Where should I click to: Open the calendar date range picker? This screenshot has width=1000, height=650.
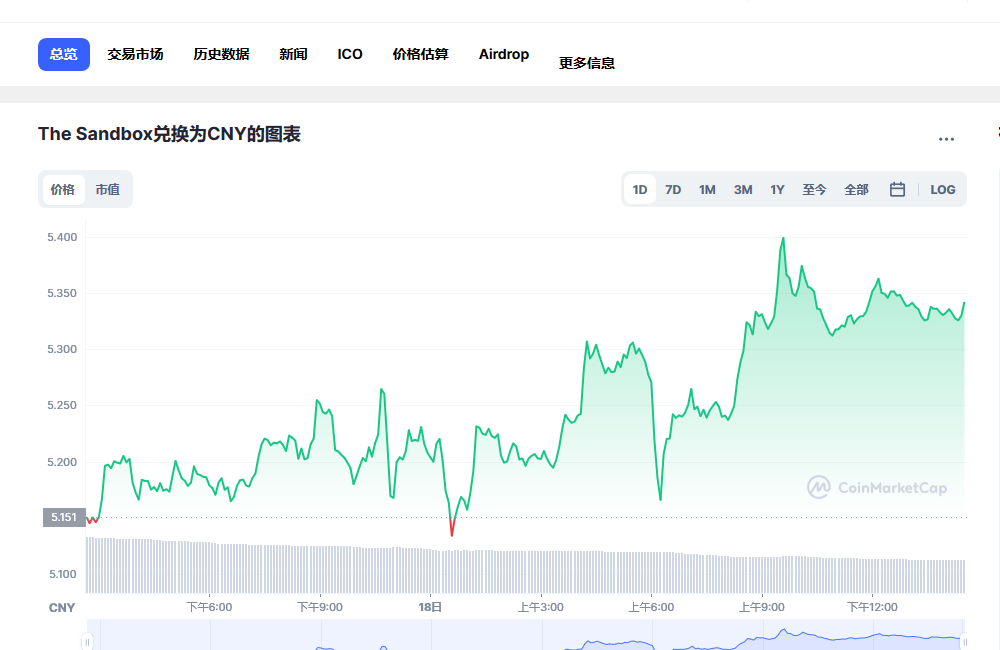(897, 189)
